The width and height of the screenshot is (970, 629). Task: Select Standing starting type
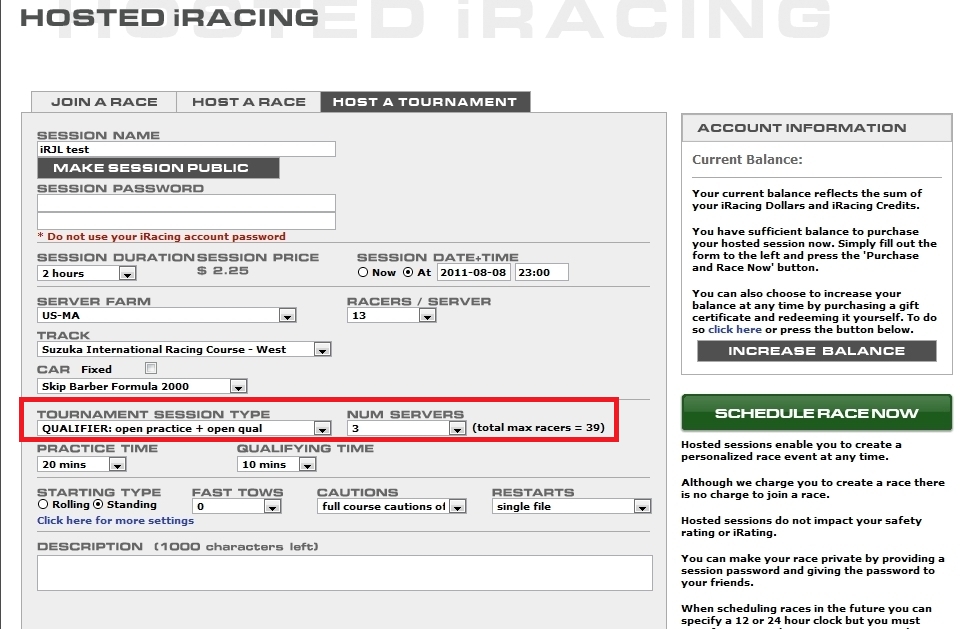pos(98,505)
